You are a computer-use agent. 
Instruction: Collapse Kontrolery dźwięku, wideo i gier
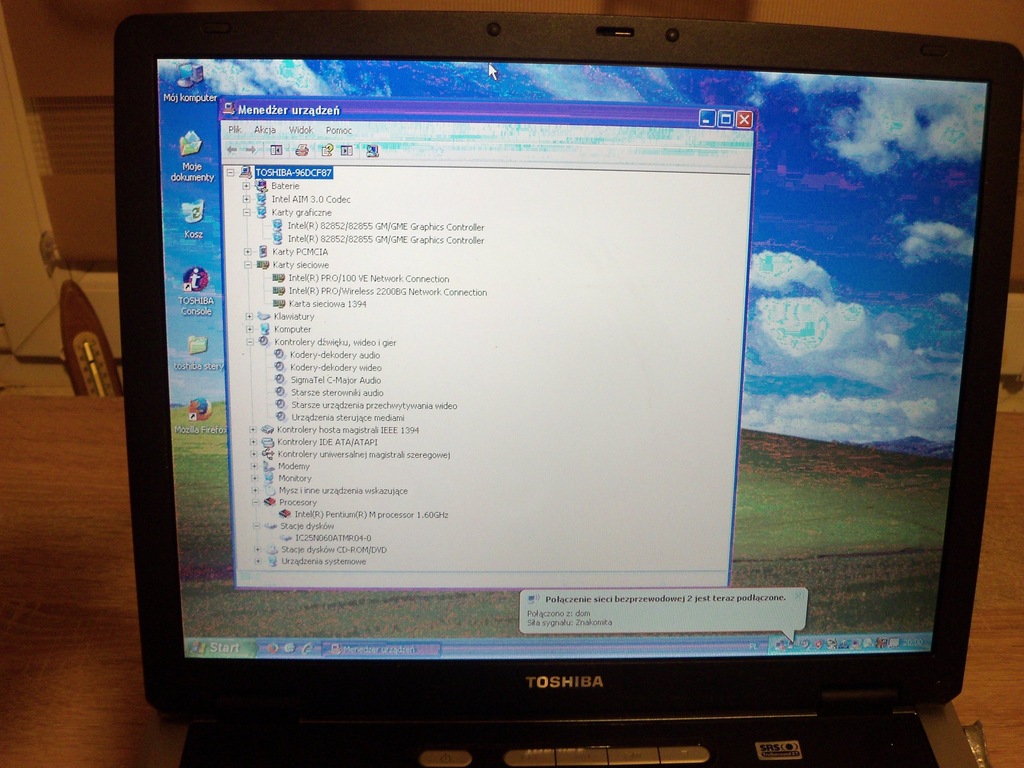pyautogui.click(x=249, y=342)
